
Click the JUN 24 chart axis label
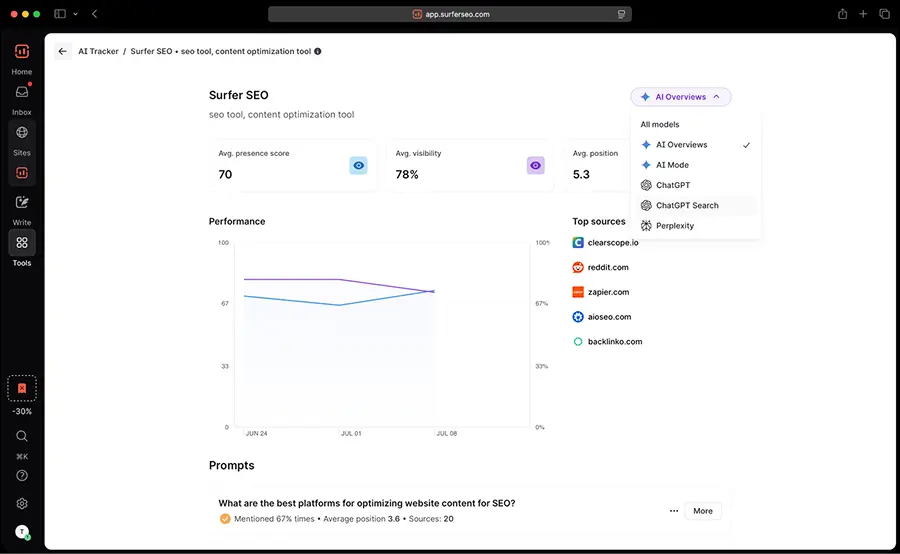257,433
